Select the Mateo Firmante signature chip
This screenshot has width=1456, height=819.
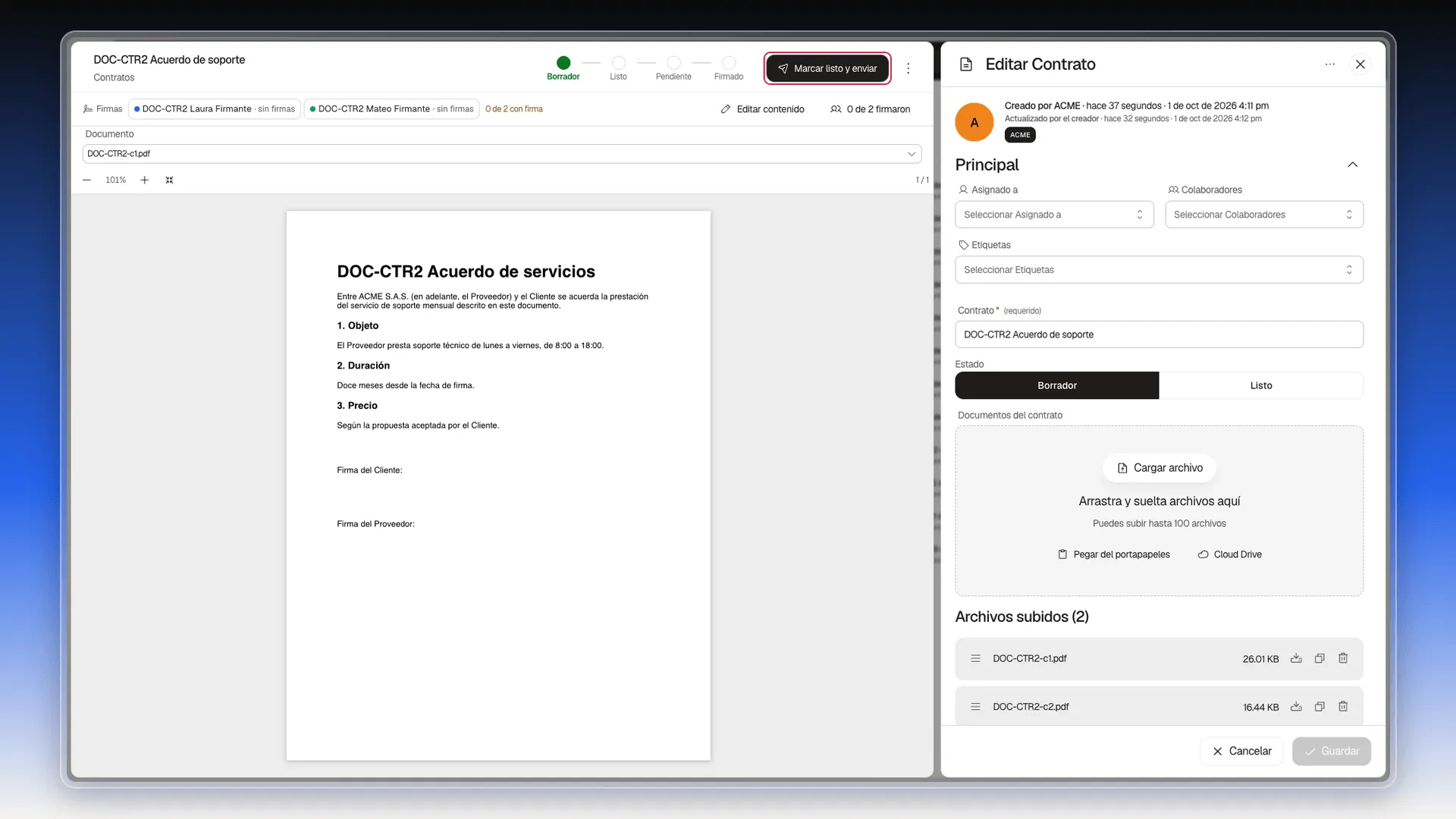pos(391,109)
